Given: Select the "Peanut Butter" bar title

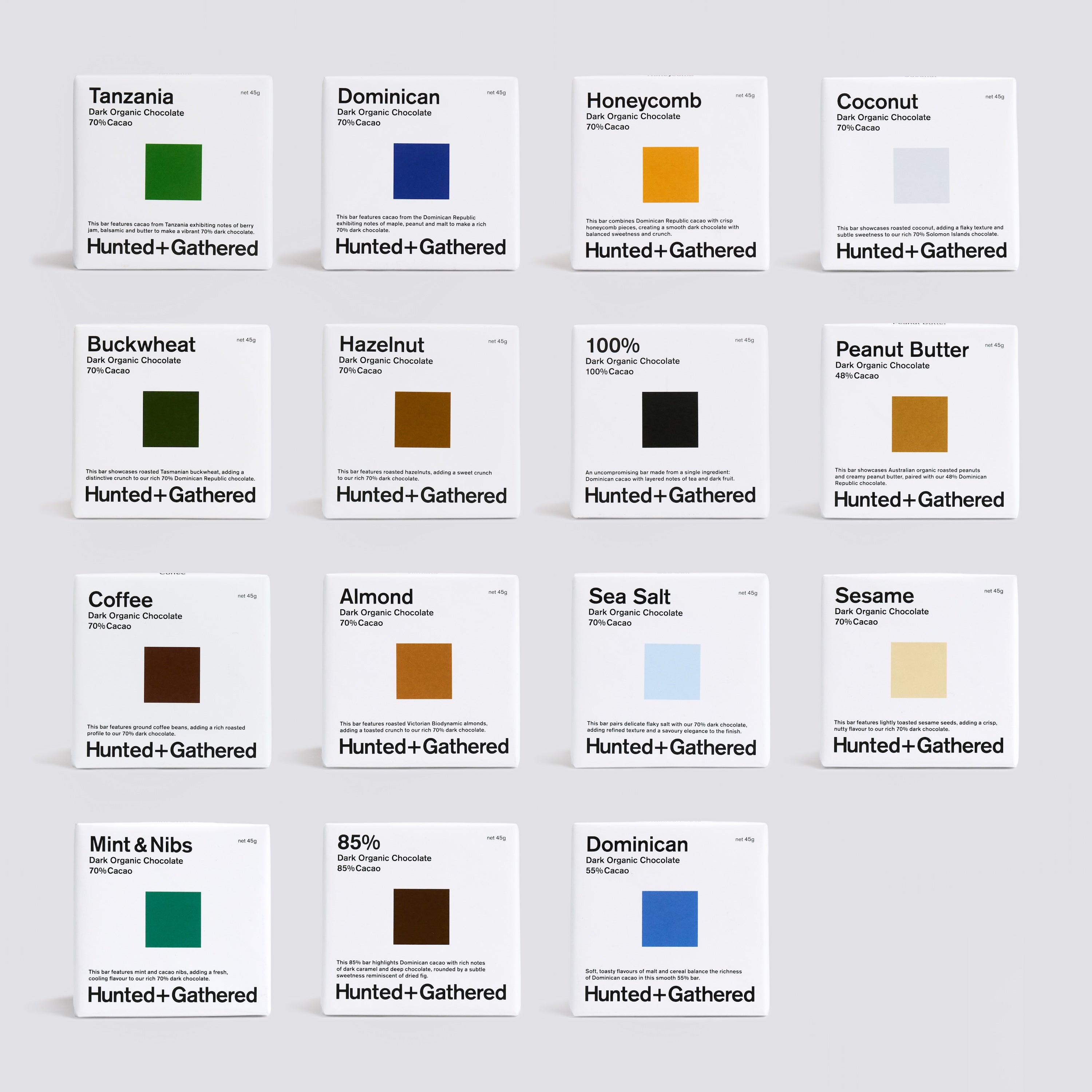Looking at the screenshot, I should click(902, 350).
